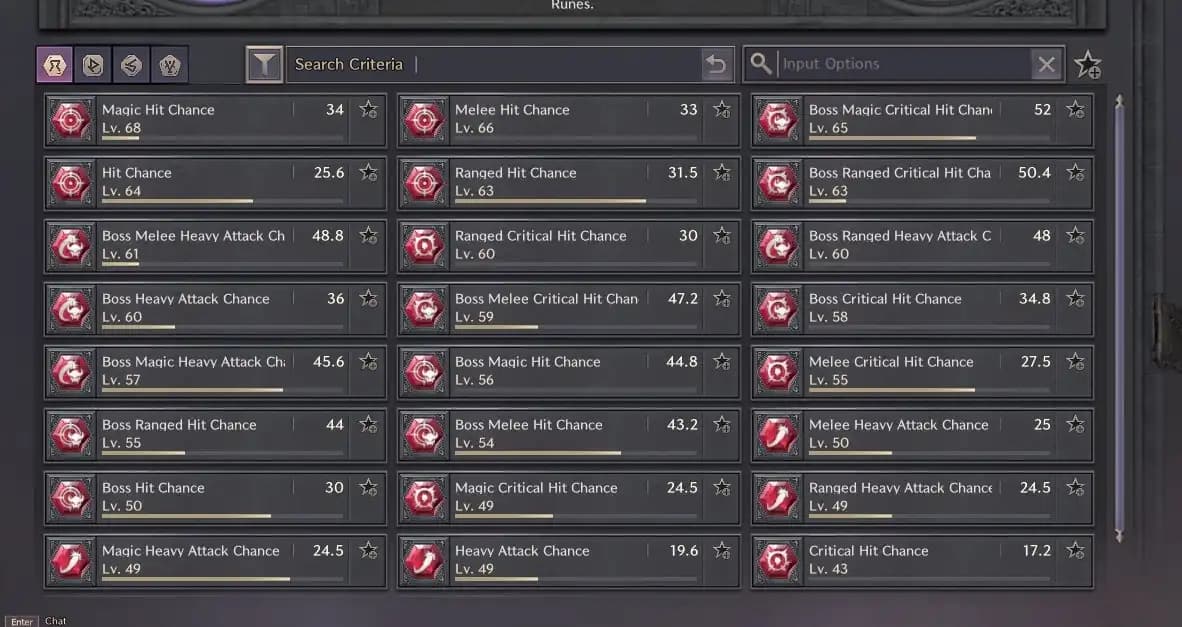Select the first rune category tab
This screenshot has height=627, width=1182.
coord(53,65)
